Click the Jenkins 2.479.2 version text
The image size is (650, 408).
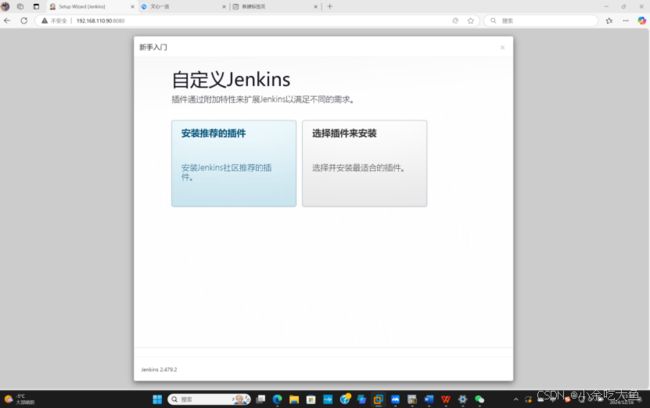(x=159, y=369)
